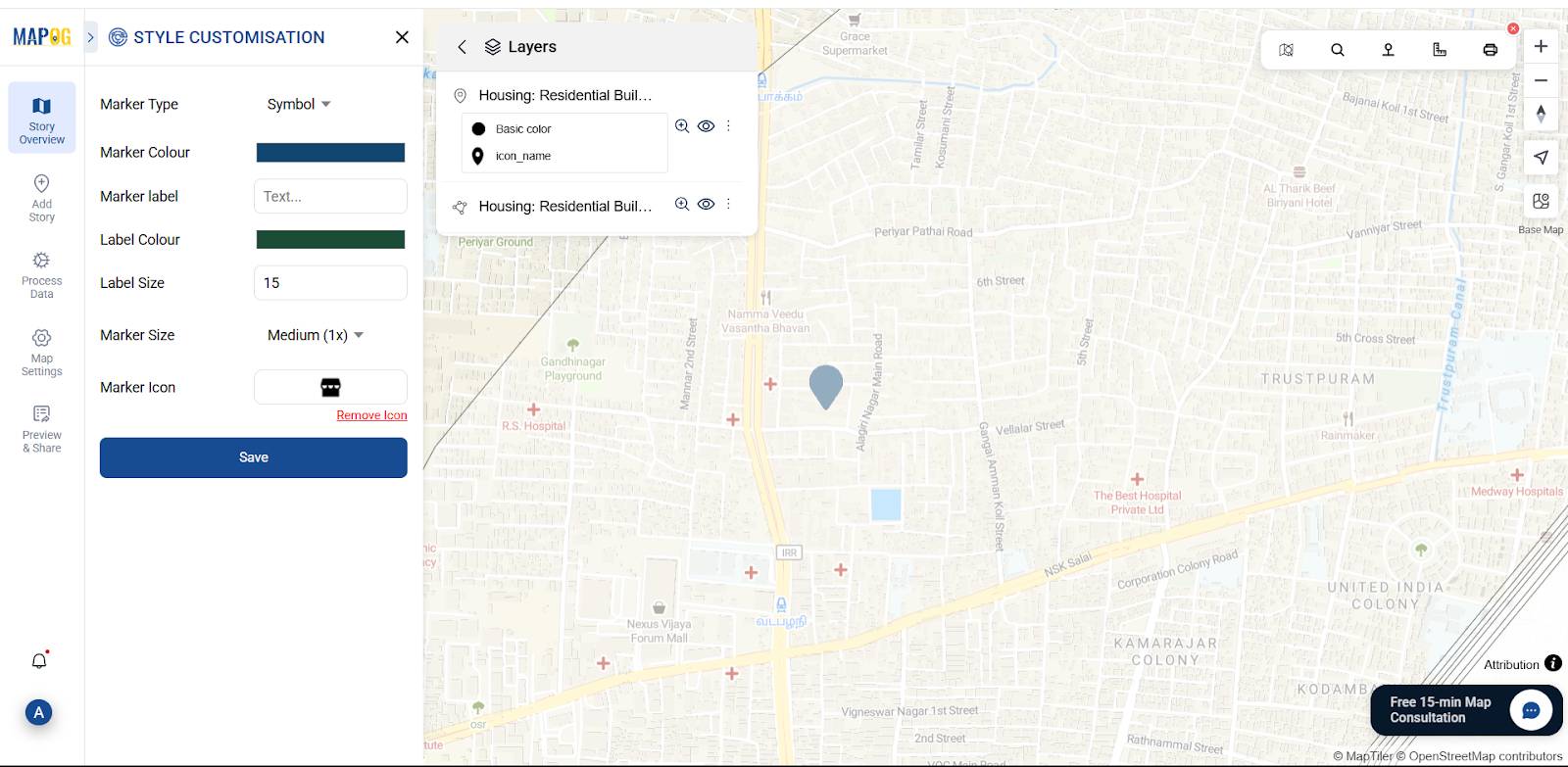Click the polygon icon beside second Housing layer
1568x767 pixels.
point(460,207)
